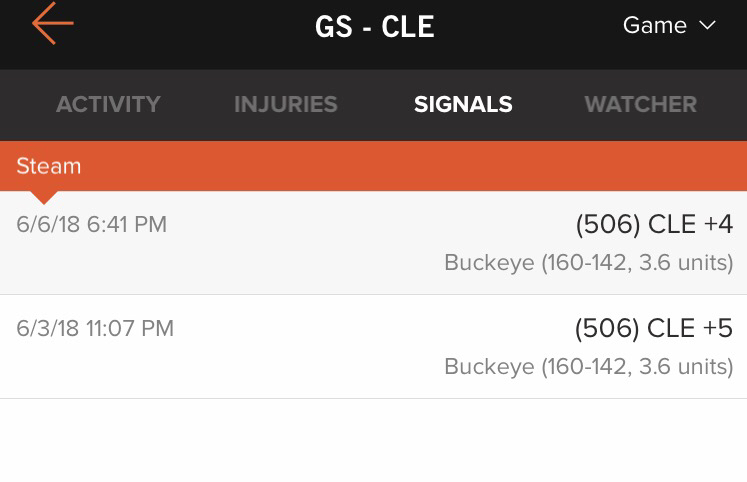Click the Steam section header
Image resolution: width=747 pixels, height=482 pixels.
tap(374, 166)
